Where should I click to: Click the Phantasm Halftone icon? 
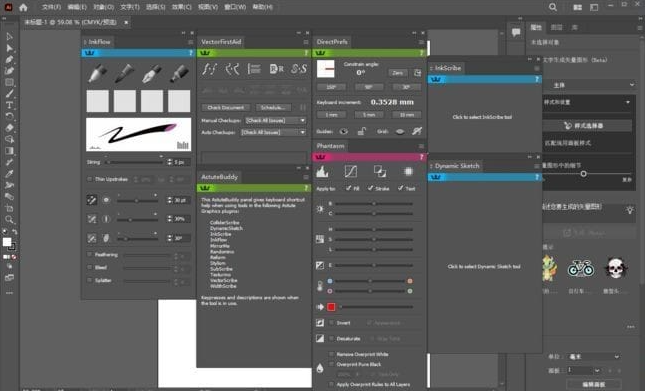[408, 171]
